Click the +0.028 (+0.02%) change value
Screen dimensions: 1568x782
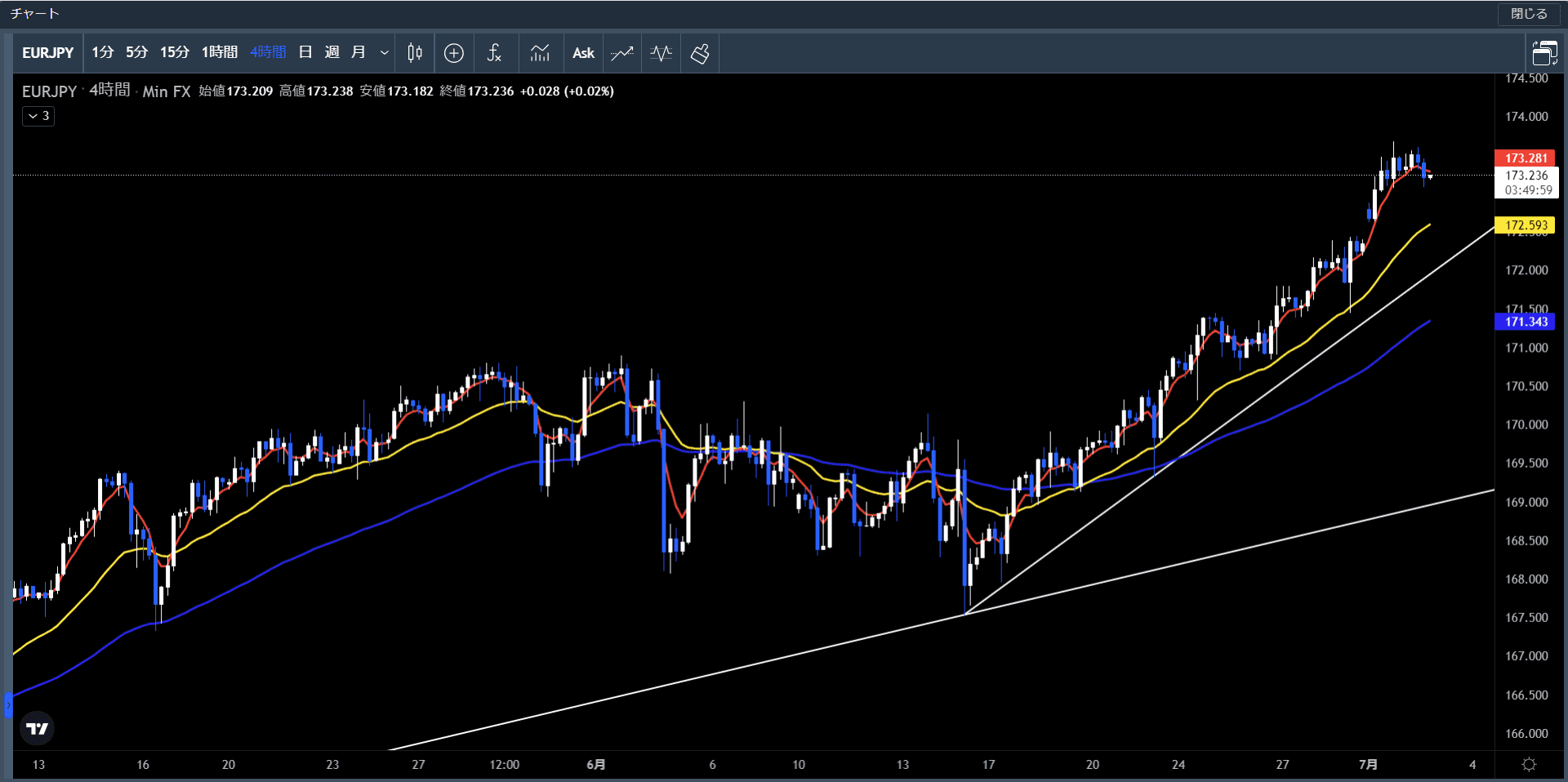point(567,91)
